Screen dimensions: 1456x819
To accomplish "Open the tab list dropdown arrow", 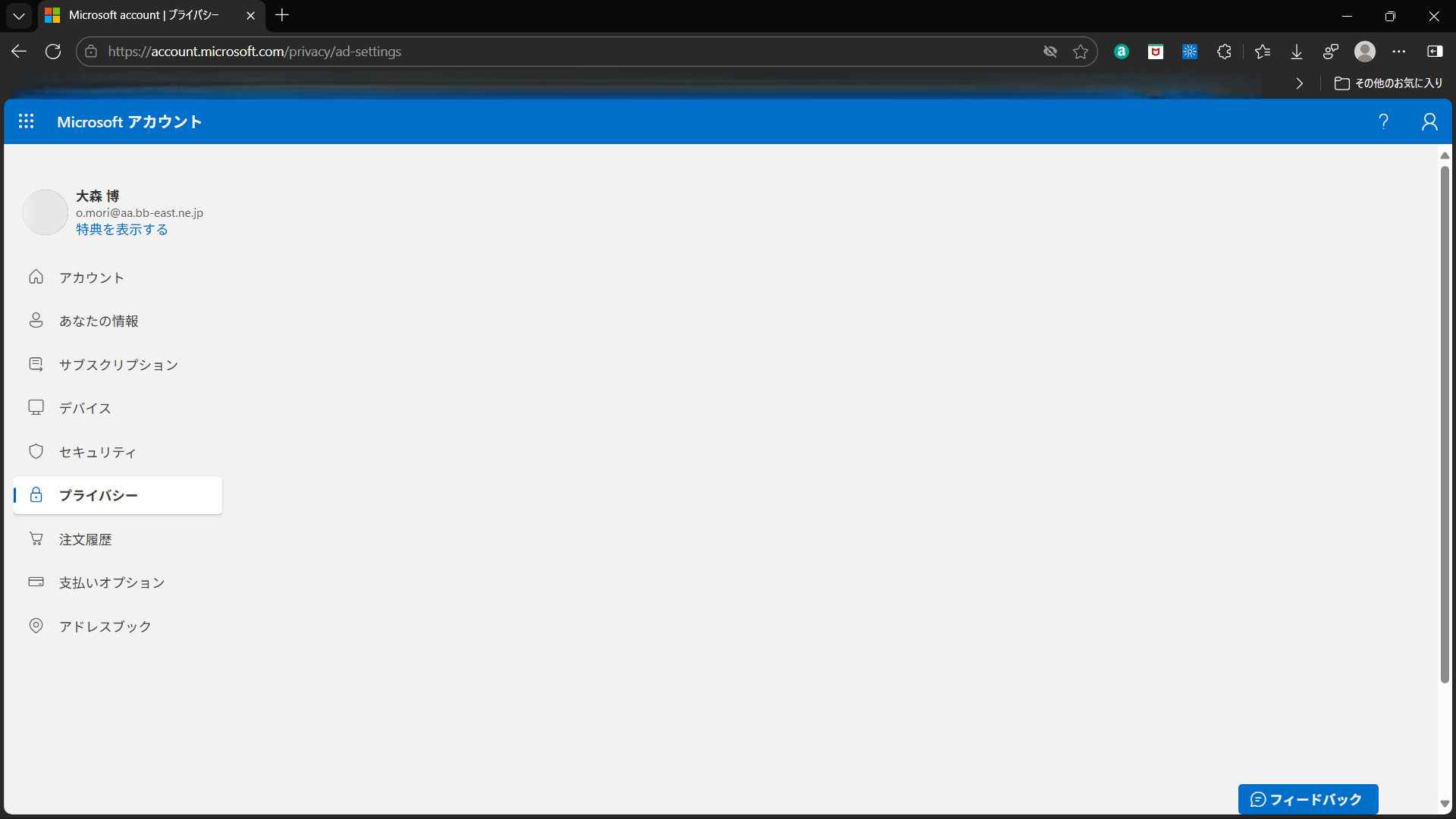I will [19, 15].
